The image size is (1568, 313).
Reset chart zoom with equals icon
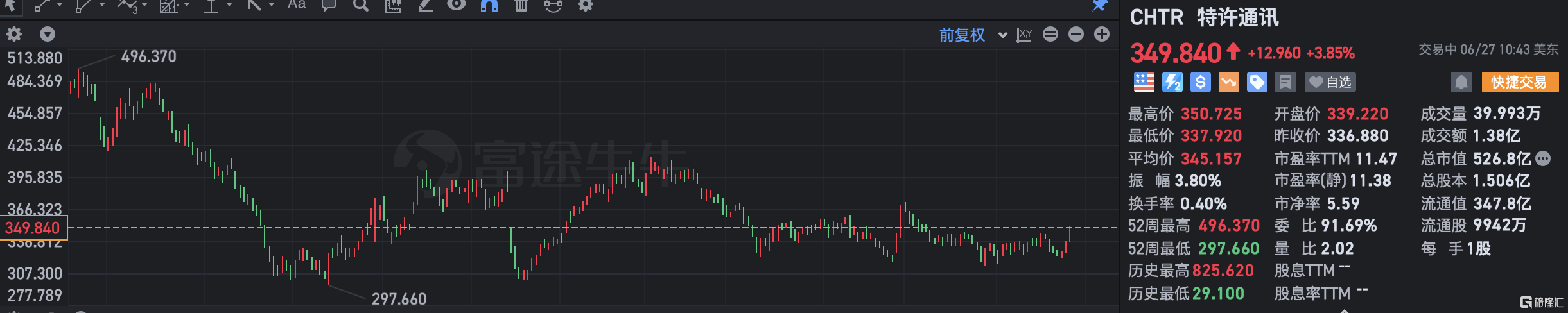pos(1050,34)
